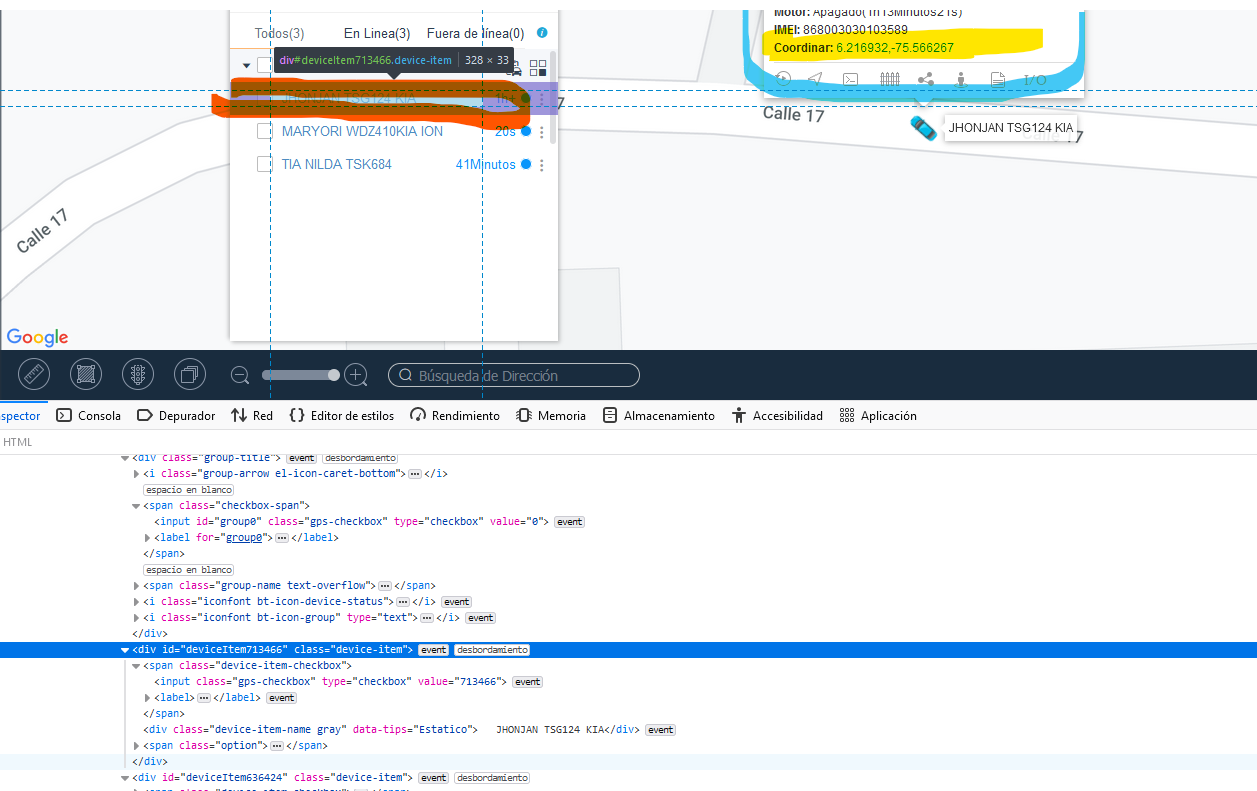Expand the span class option node
The height and width of the screenshot is (791, 1257).
tap(137, 746)
